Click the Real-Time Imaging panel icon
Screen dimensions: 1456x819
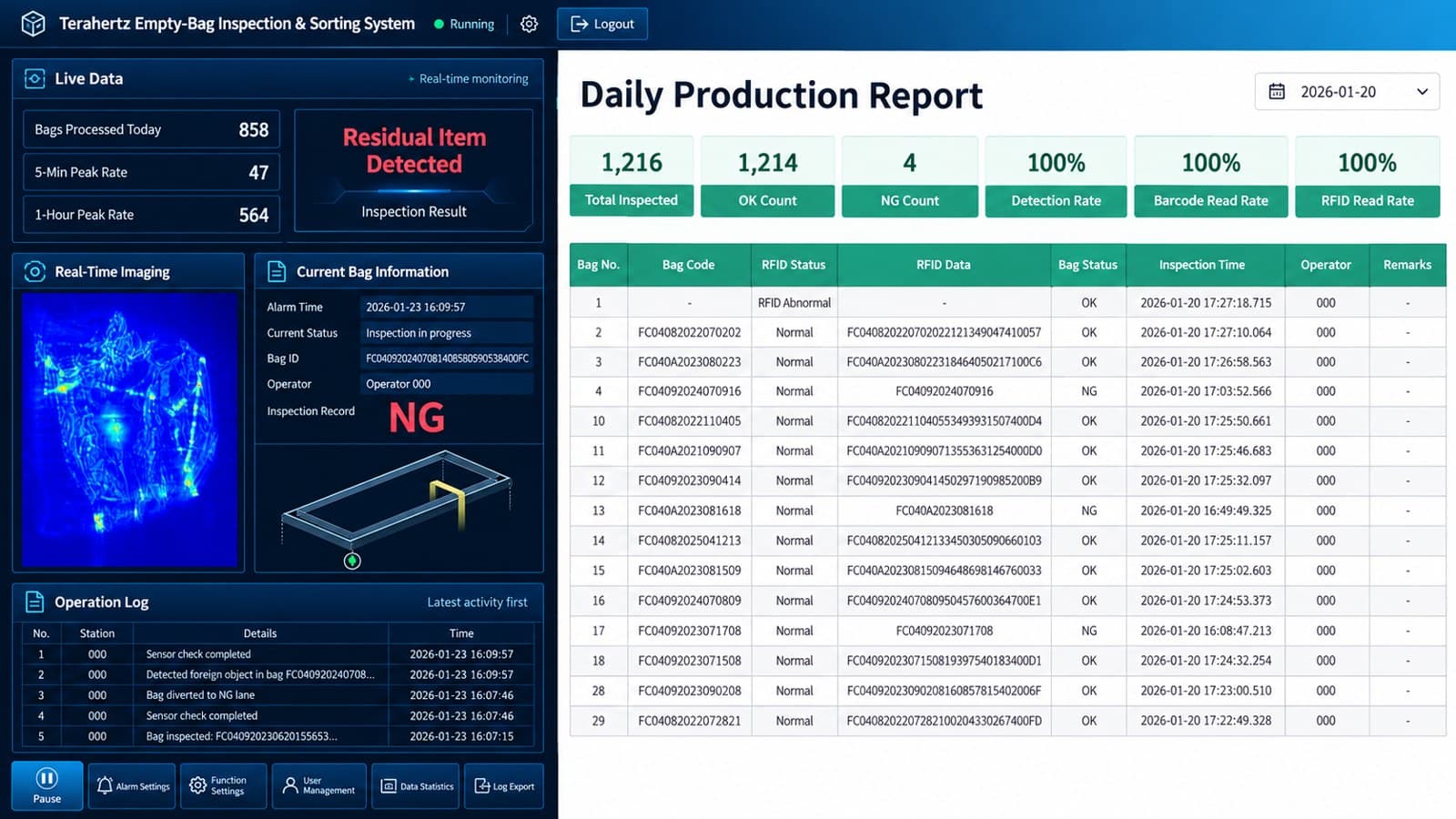click(x=35, y=271)
